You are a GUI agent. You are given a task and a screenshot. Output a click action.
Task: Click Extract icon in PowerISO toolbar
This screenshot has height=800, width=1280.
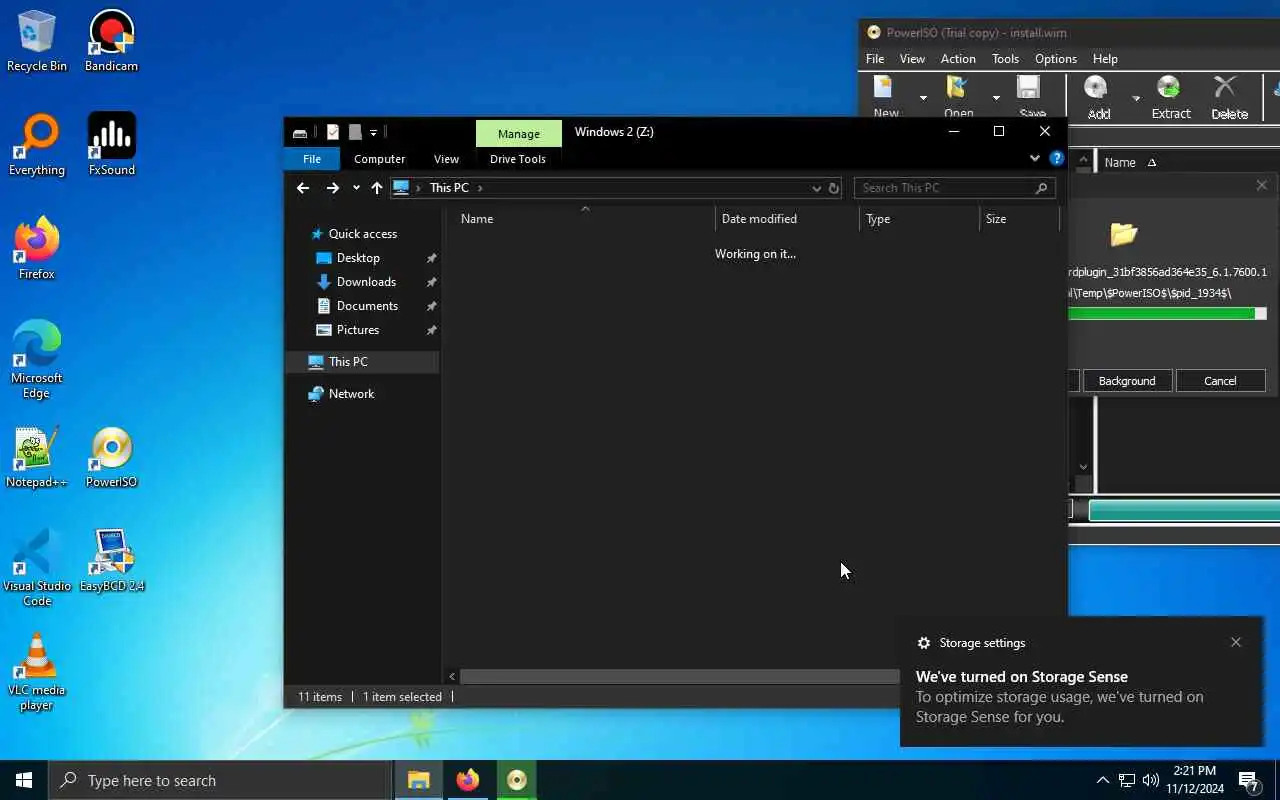point(1170,97)
